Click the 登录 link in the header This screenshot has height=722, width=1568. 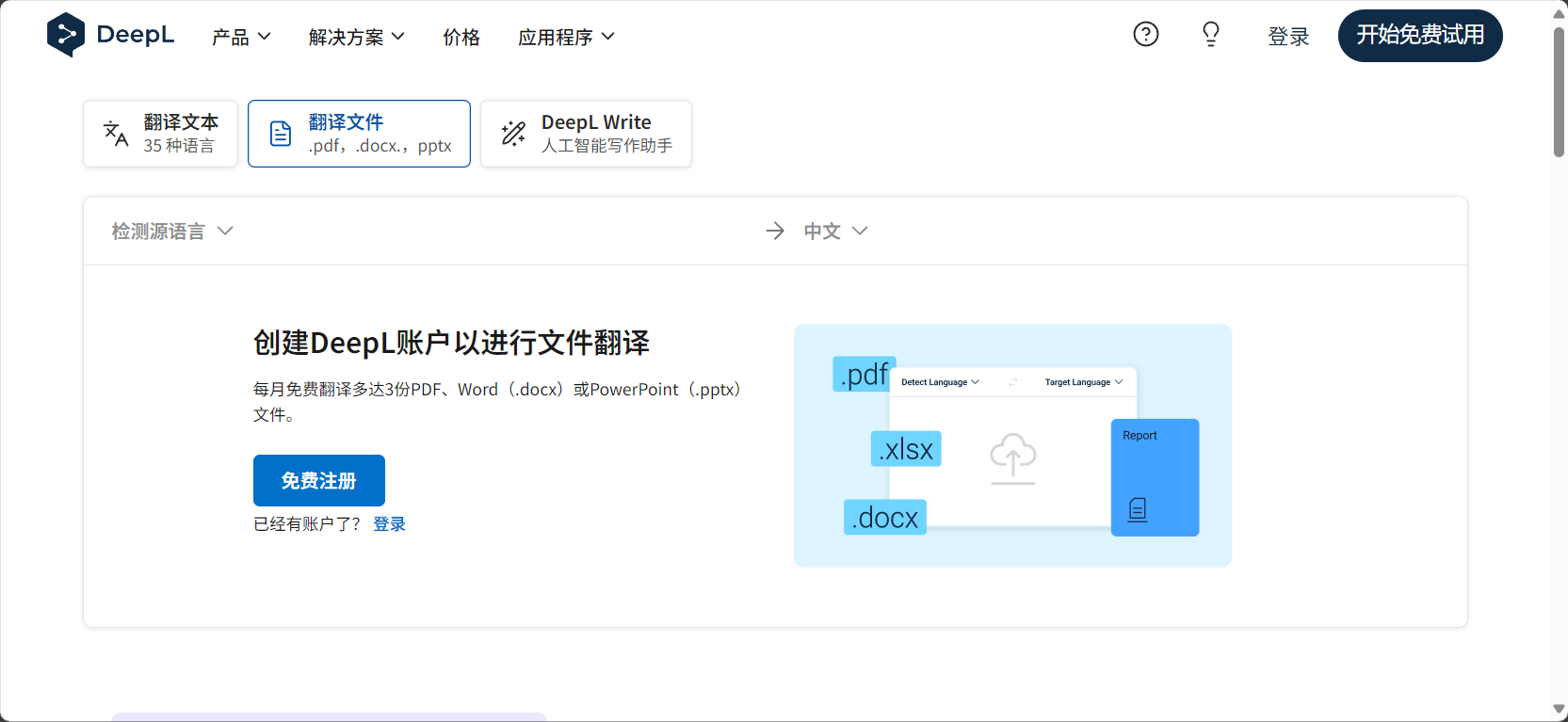pyautogui.click(x=1288, y=37)
